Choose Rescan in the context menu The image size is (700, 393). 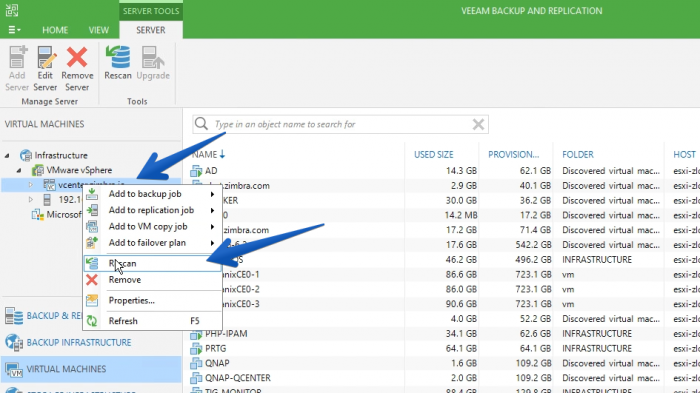click(x=152, y=263)
